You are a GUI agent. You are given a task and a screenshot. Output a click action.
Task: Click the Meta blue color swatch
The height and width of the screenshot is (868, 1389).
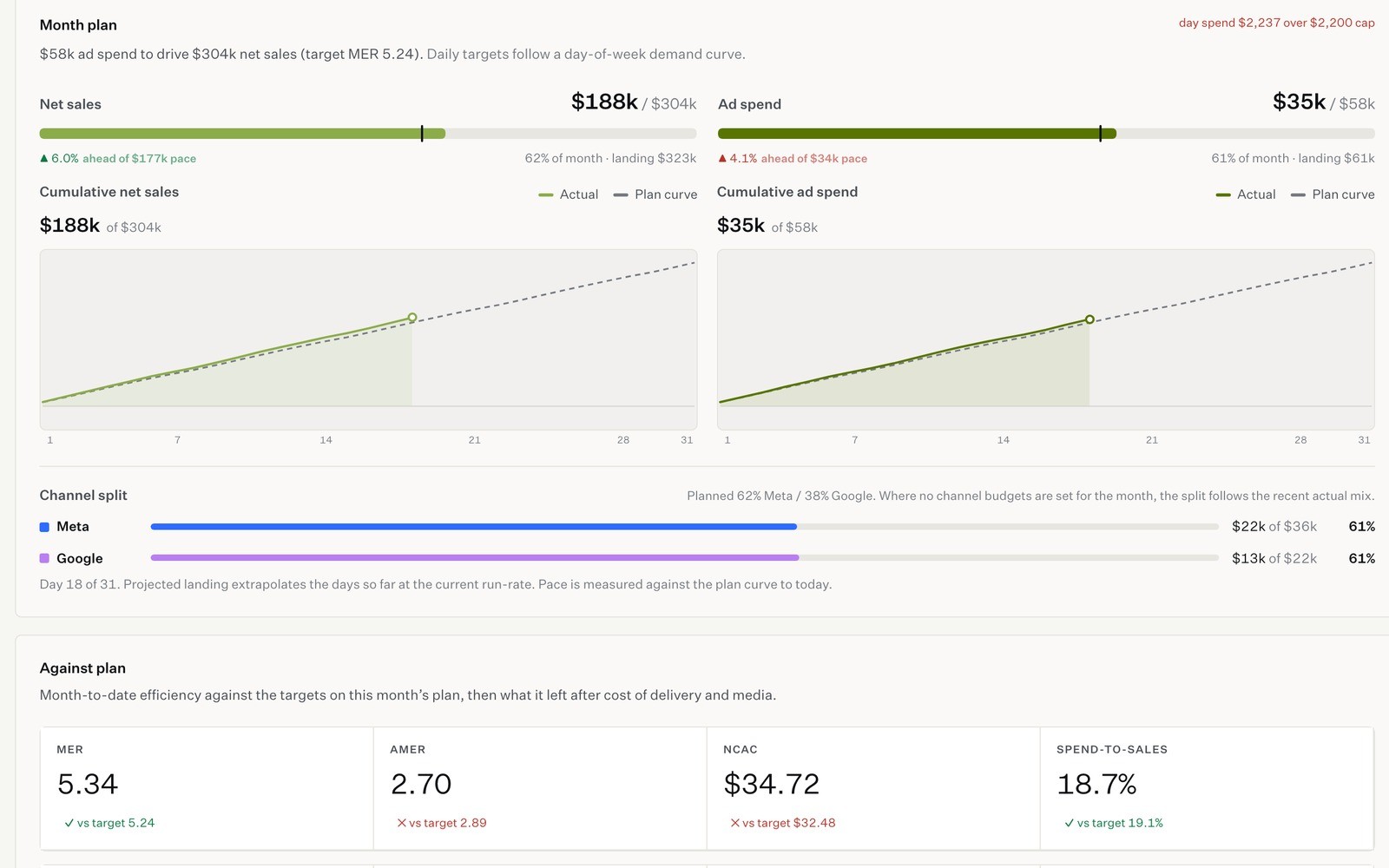click(44, 527)
